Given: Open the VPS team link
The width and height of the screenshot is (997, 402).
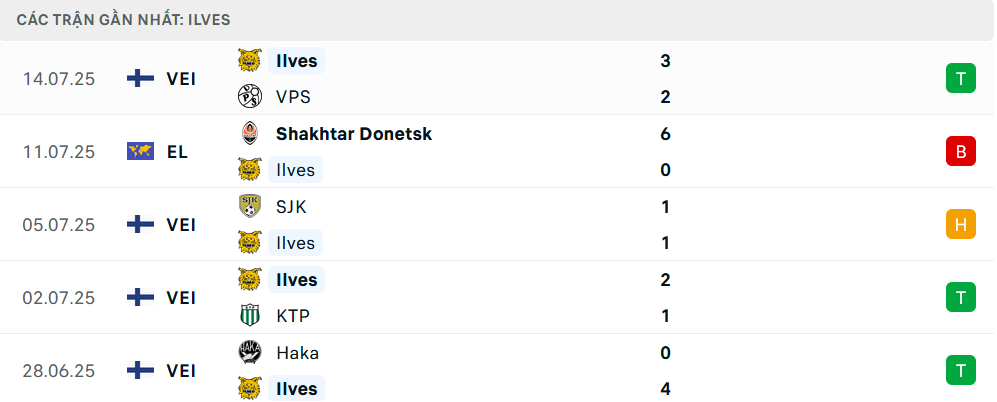Looking at the screenshot, I should (x=293, y=97).
